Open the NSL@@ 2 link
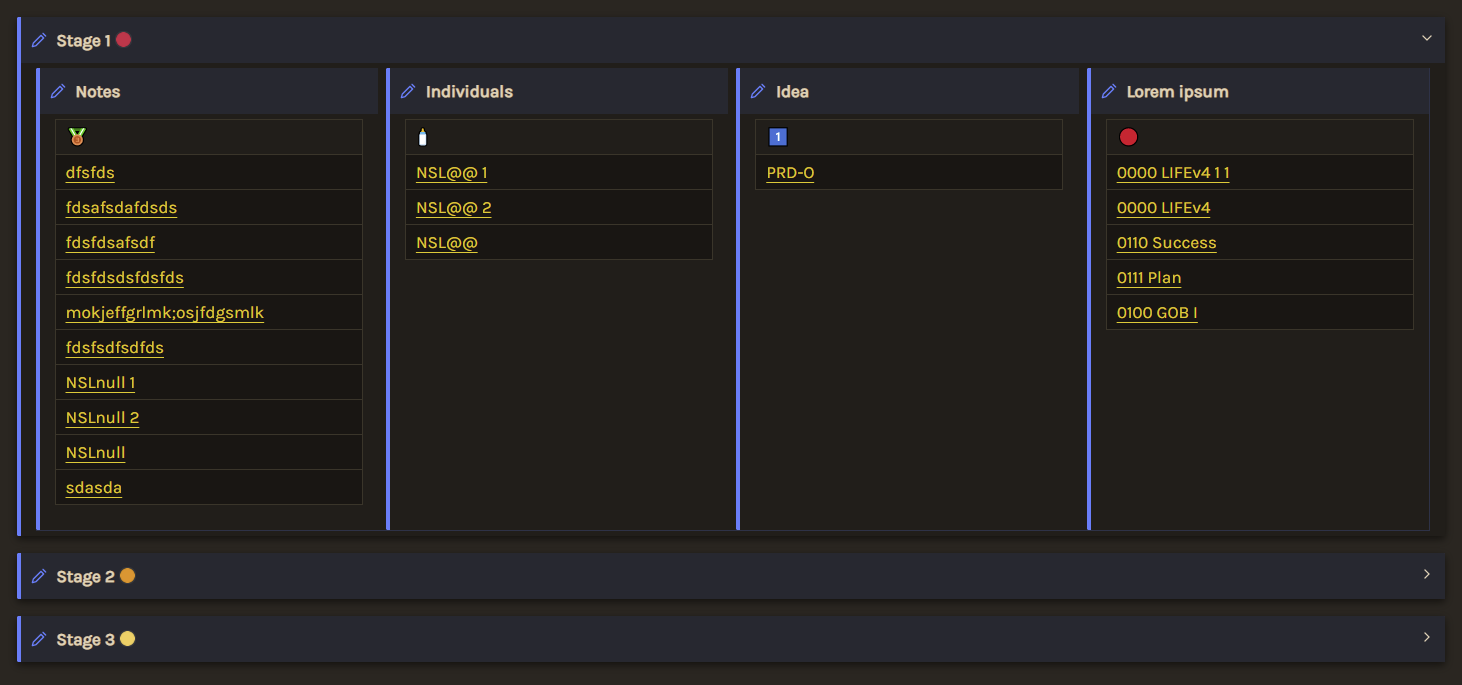The image size is (1462, 685). pos(454,208)
